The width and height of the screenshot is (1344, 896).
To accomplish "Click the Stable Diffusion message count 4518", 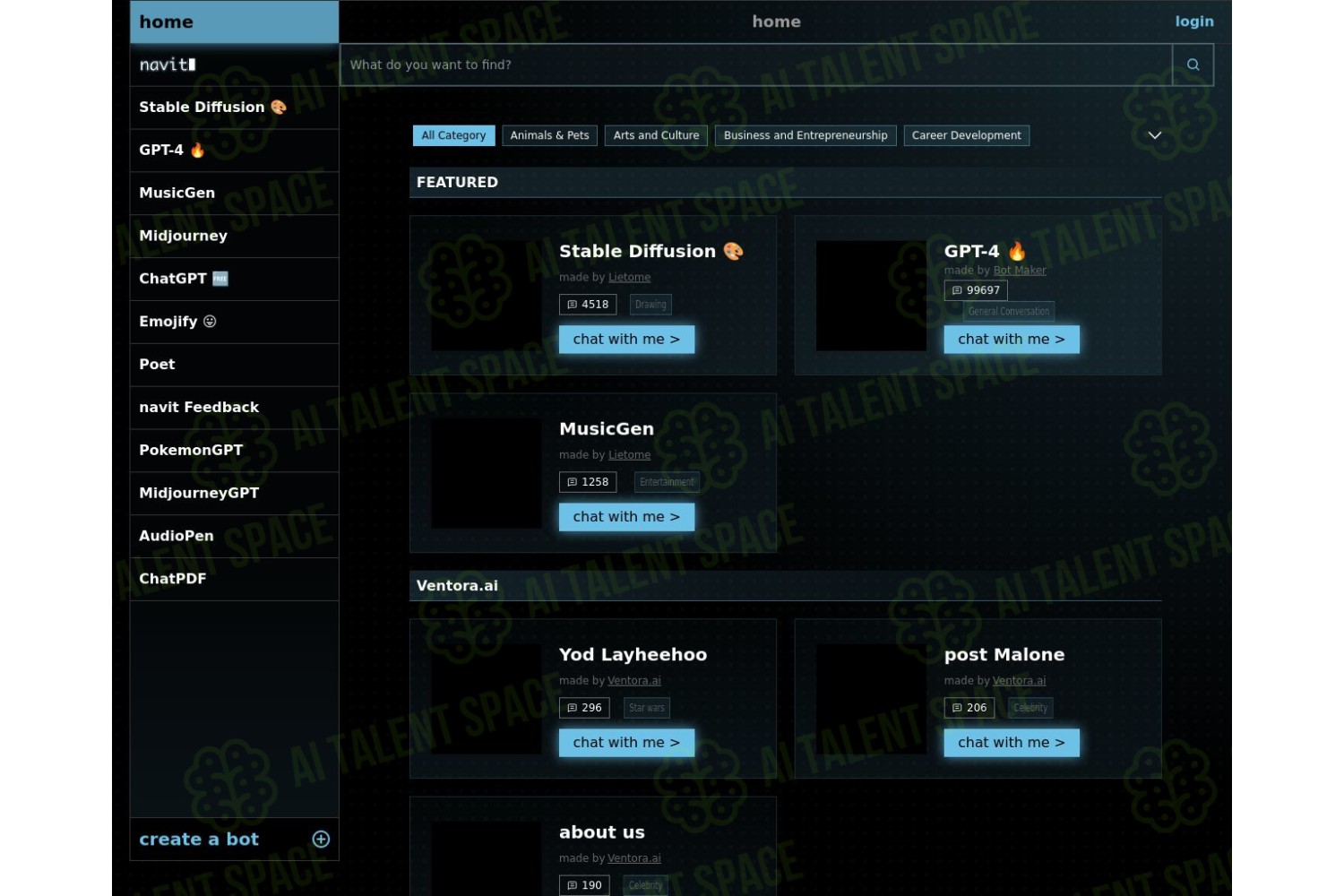I will click(x=588, y=305).
